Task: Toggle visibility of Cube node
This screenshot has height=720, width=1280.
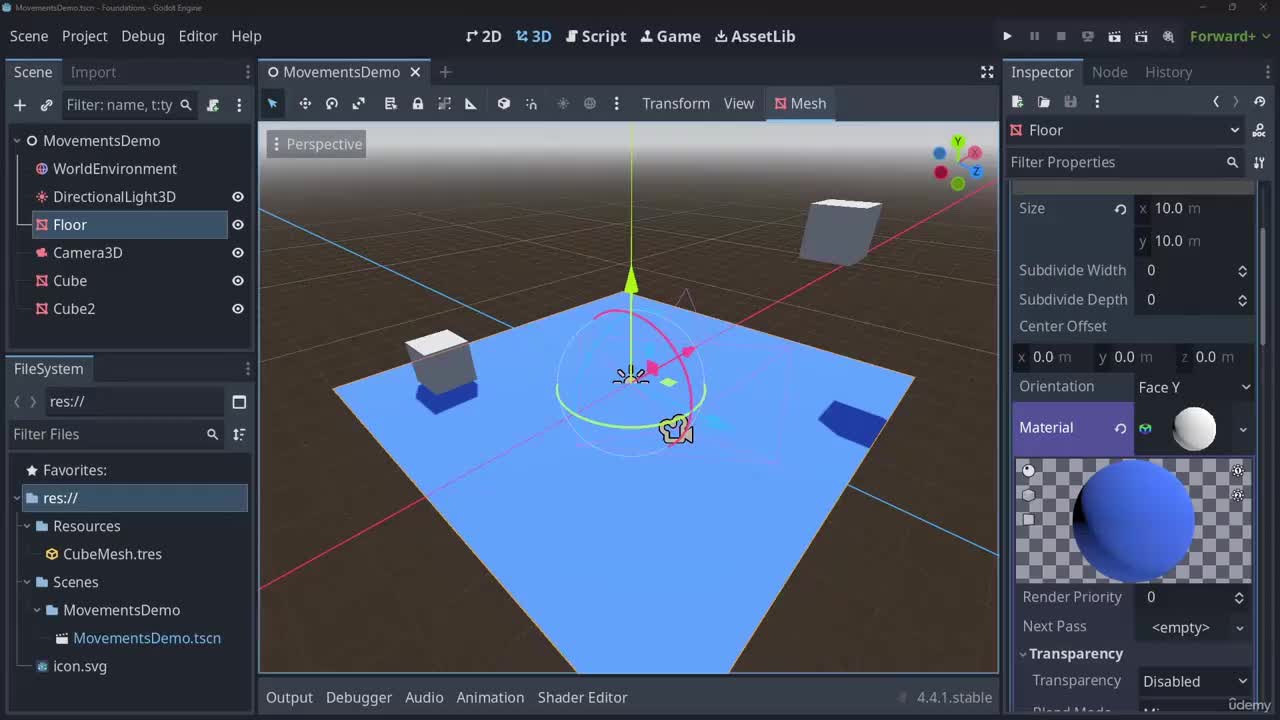Action: tap(238, 281)
